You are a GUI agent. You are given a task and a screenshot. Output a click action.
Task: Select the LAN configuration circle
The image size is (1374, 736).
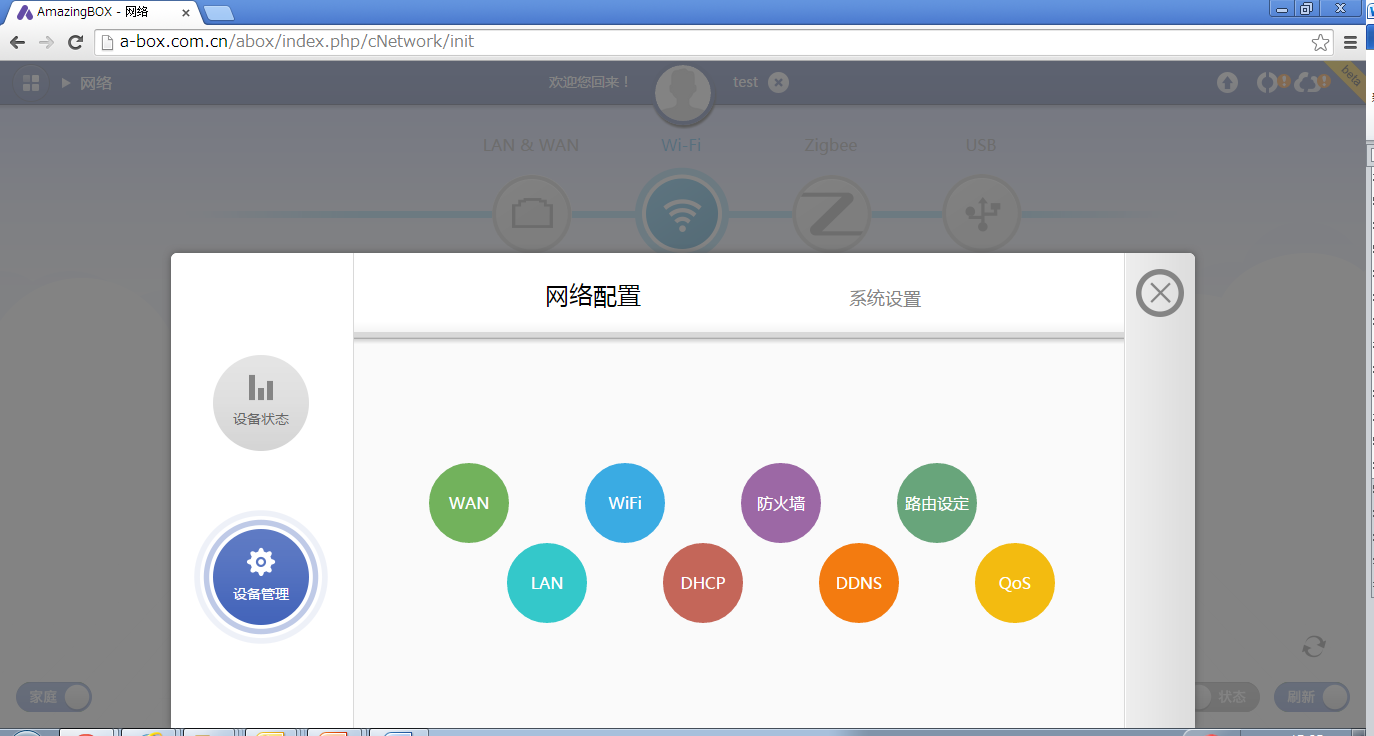tap(547, 583)
